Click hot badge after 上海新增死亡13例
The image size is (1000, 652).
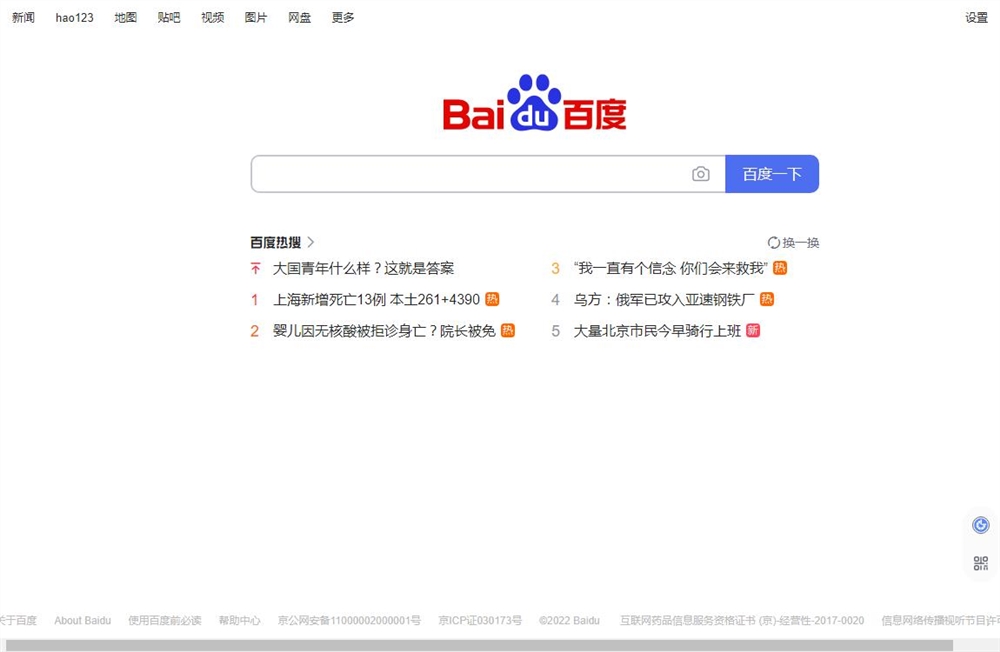pyautogui.click(x=492, y=299)
